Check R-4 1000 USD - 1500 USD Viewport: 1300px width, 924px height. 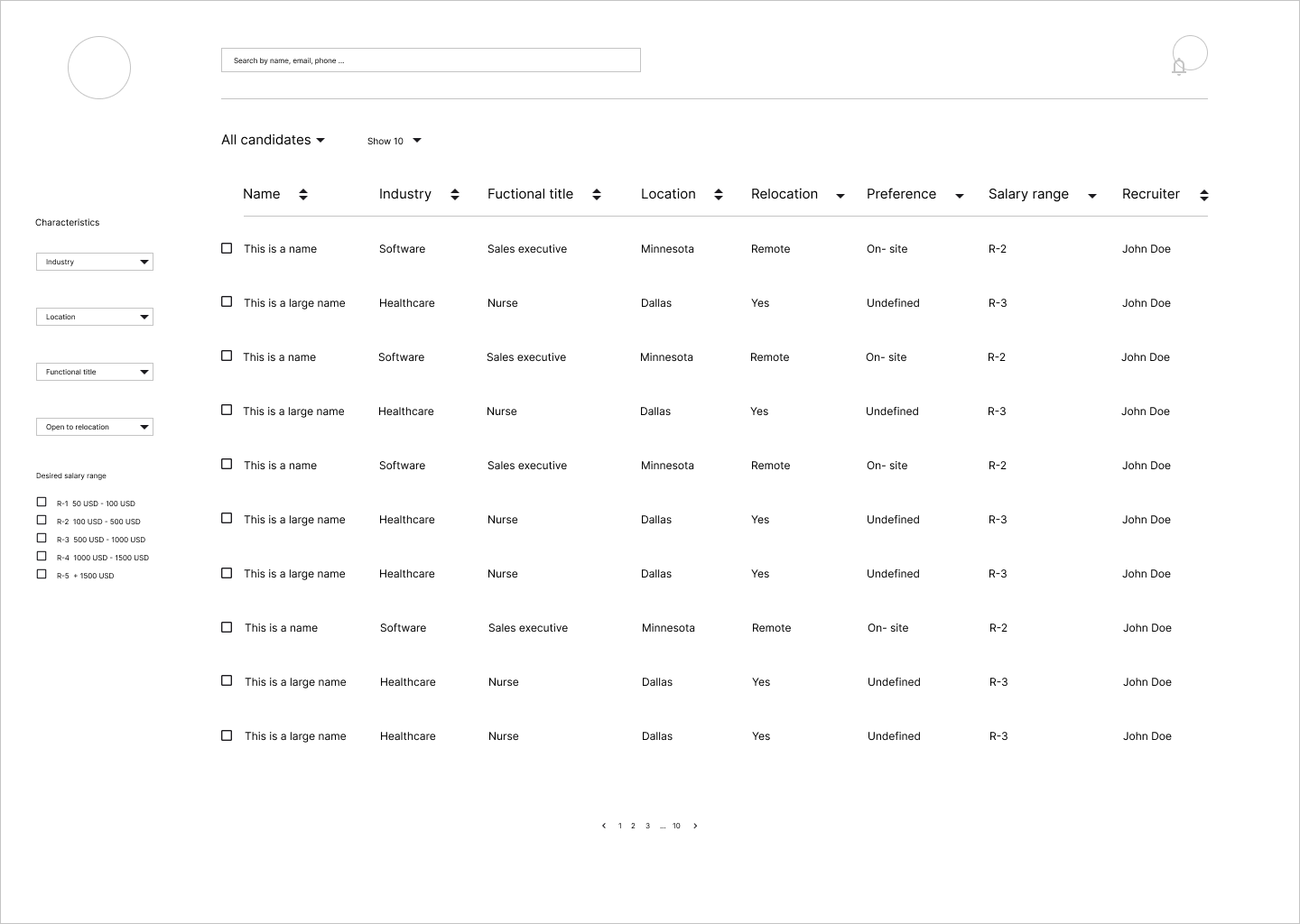pyautogui.click(x=42, y=556)
